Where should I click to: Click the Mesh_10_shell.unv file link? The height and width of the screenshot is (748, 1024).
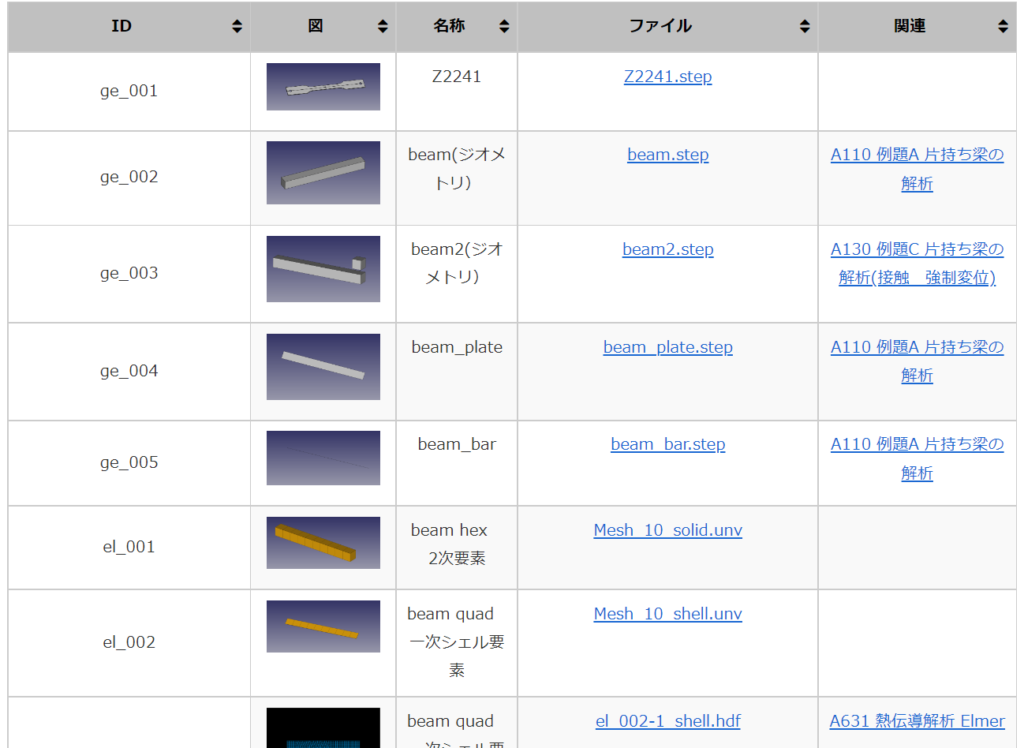click(x=667, y=614)
